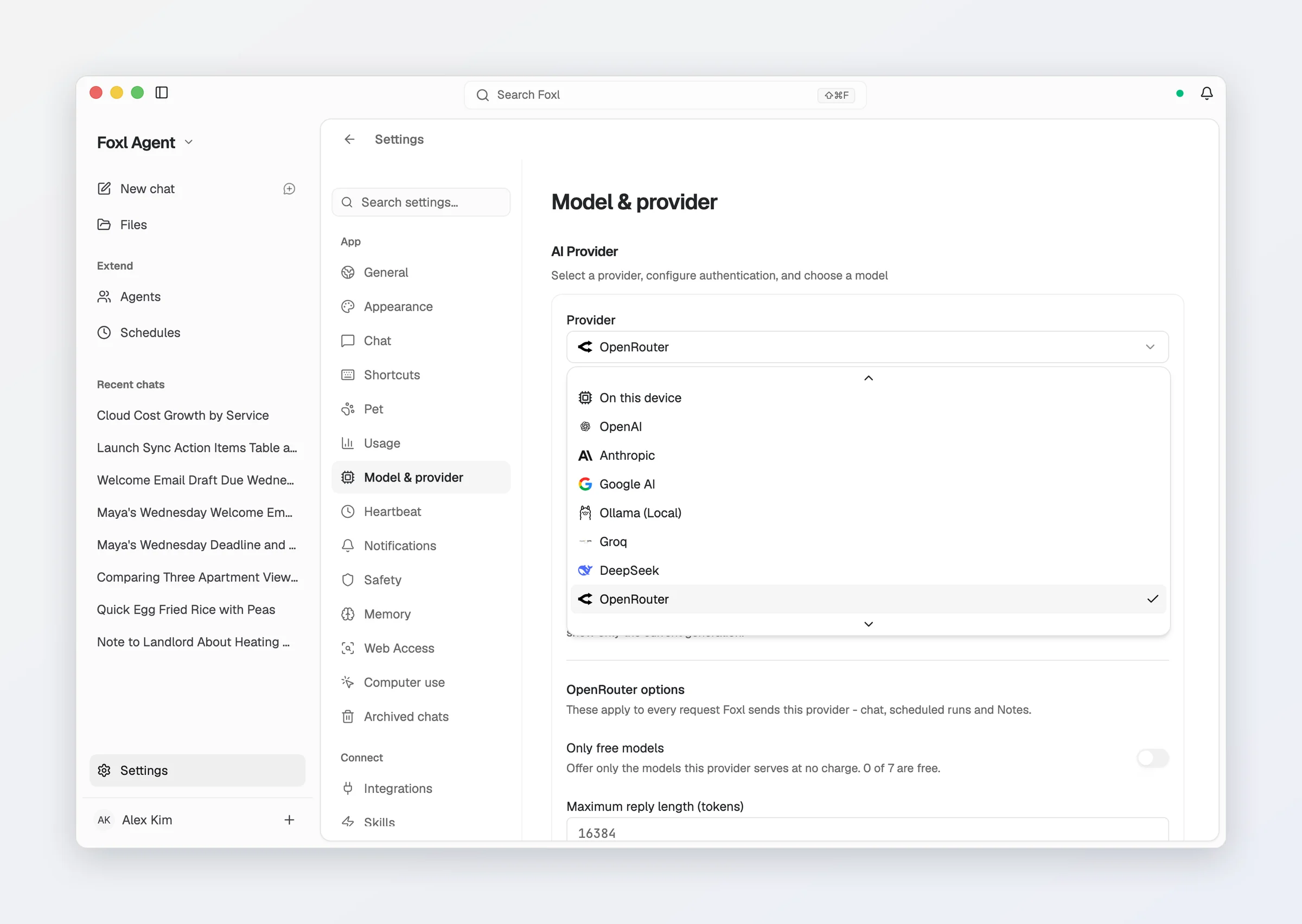1302x924 pixels.
Task: Open Maya's Wednesday Deadline chat
Action: click(x=197, y=545)
